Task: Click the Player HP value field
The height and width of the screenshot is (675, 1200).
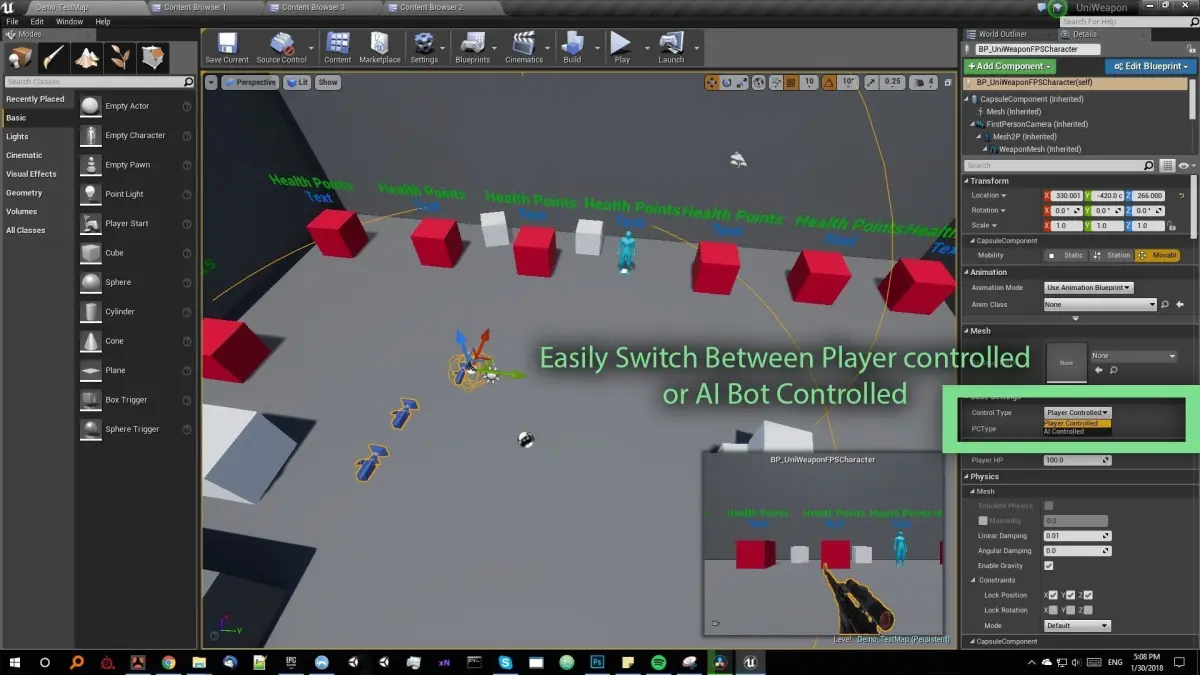Action: (1077, 460)
